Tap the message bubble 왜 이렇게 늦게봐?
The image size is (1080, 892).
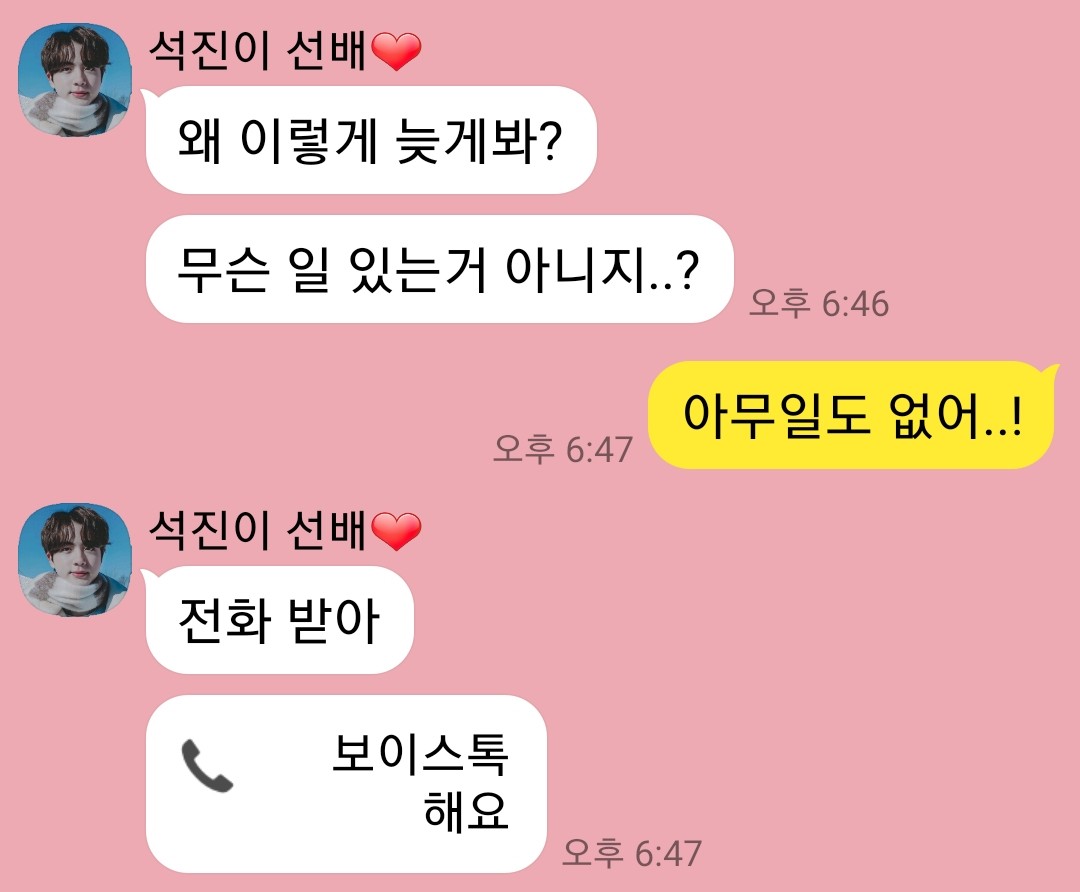[371, 140]
